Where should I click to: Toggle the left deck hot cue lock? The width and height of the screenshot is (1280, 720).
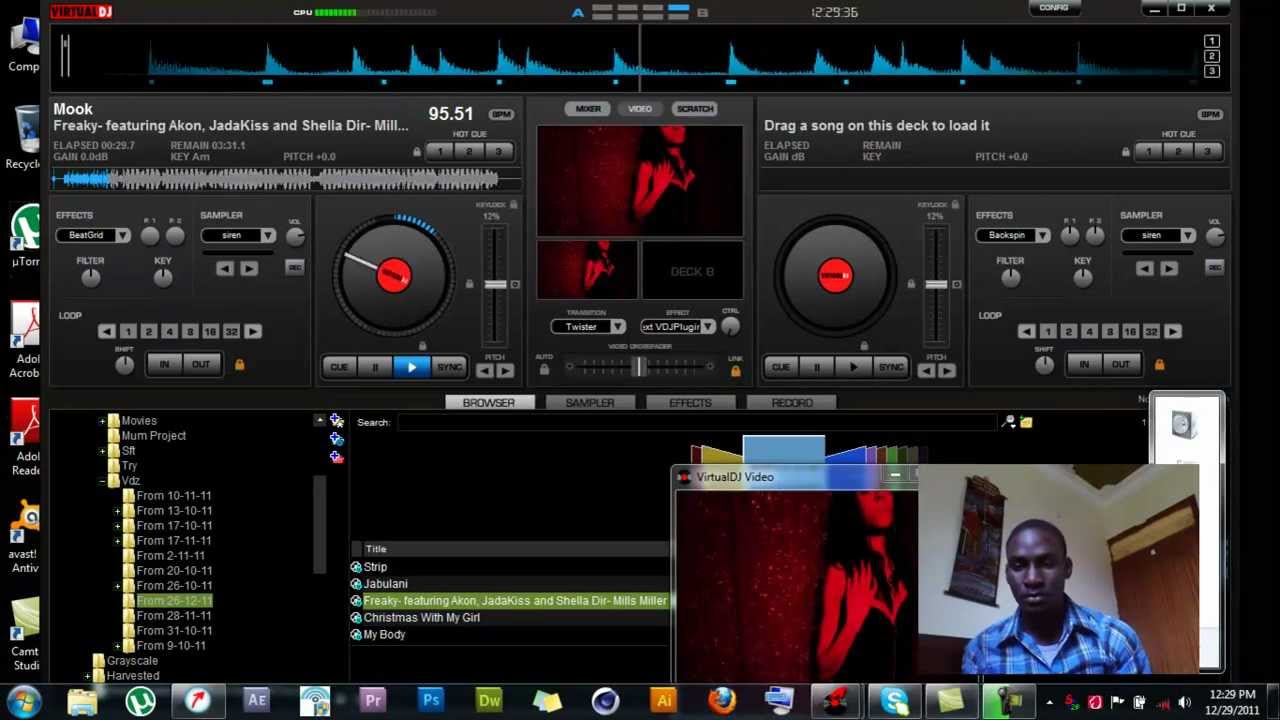point(417,152)
